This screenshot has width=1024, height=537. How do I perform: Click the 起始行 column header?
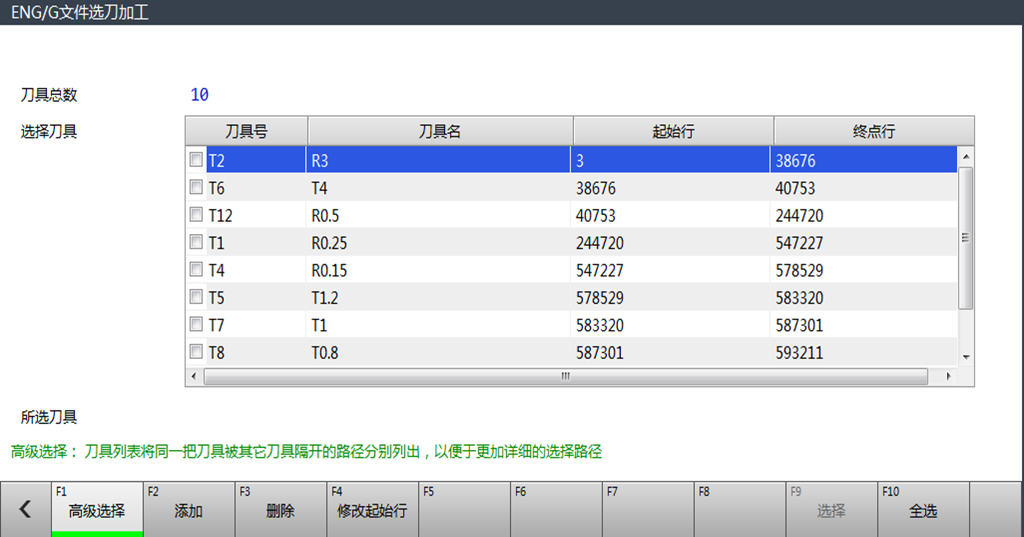point(672,131)
